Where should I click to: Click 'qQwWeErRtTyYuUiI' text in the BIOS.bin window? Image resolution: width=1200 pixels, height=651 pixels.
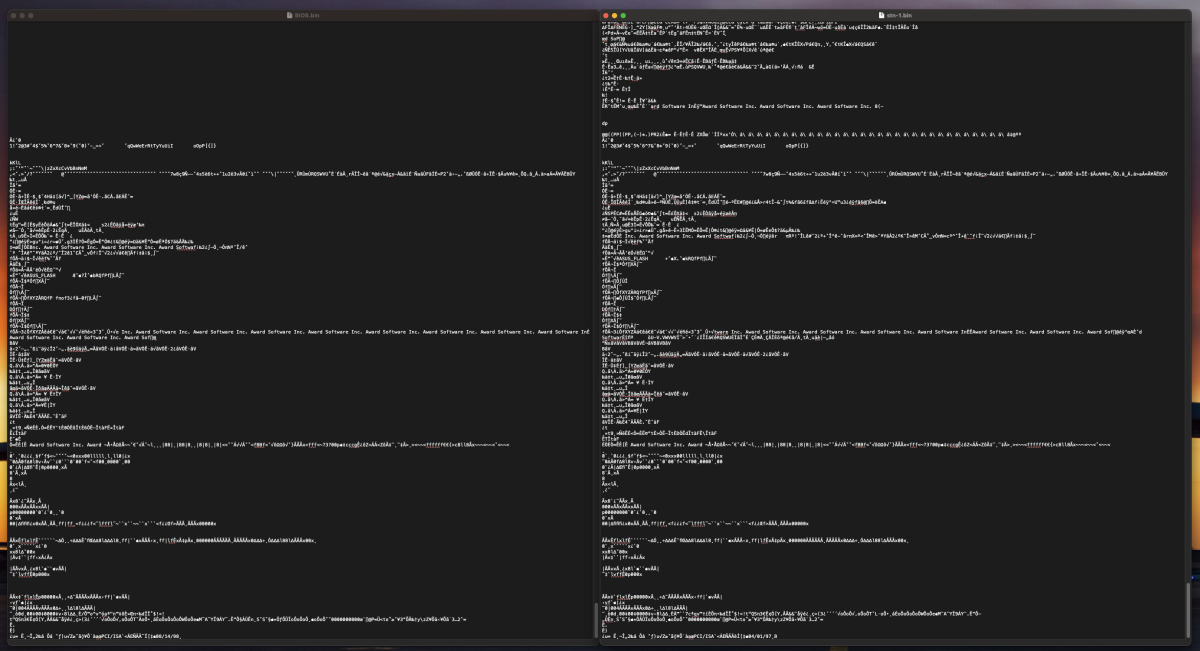pos(150,144)
